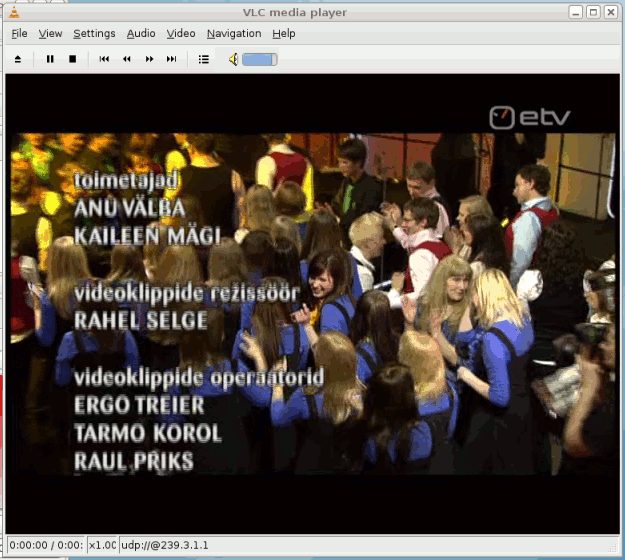Slow down playback with rewind arrows
The height and width of the screenshot is (560, 625).
[127, 59]
